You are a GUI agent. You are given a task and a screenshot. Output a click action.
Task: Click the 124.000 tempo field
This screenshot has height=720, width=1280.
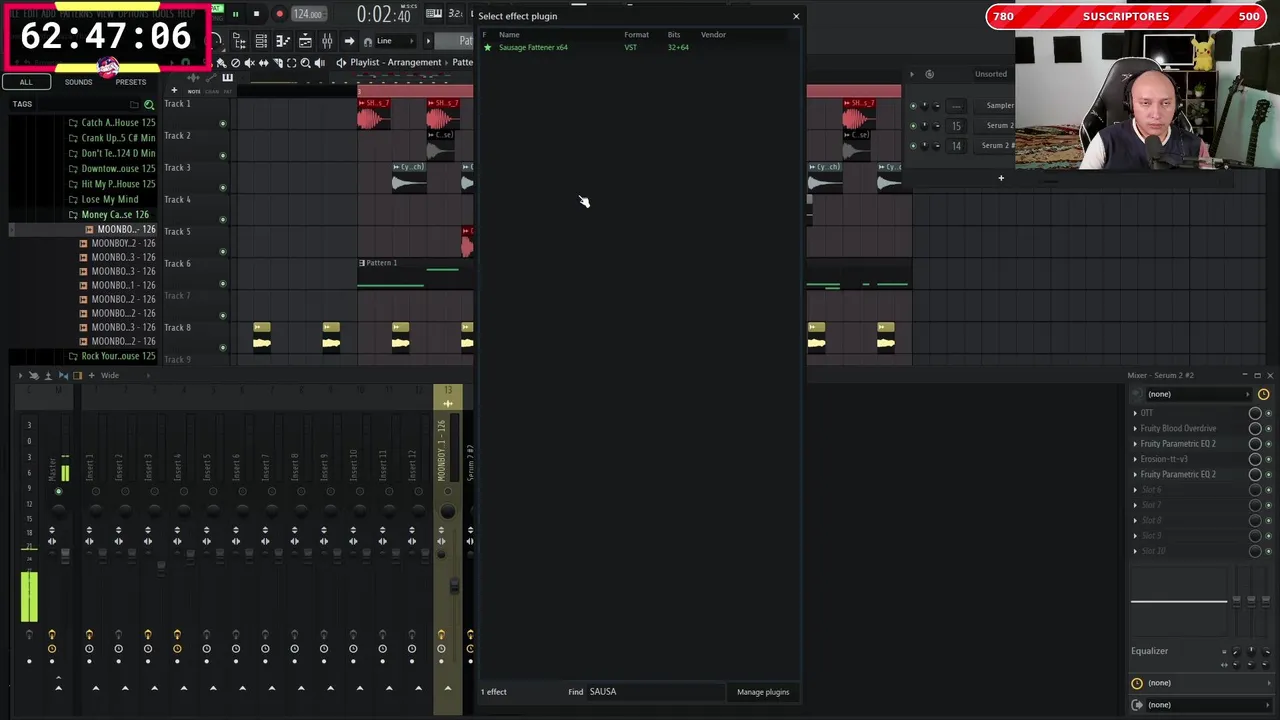[307, 14]
